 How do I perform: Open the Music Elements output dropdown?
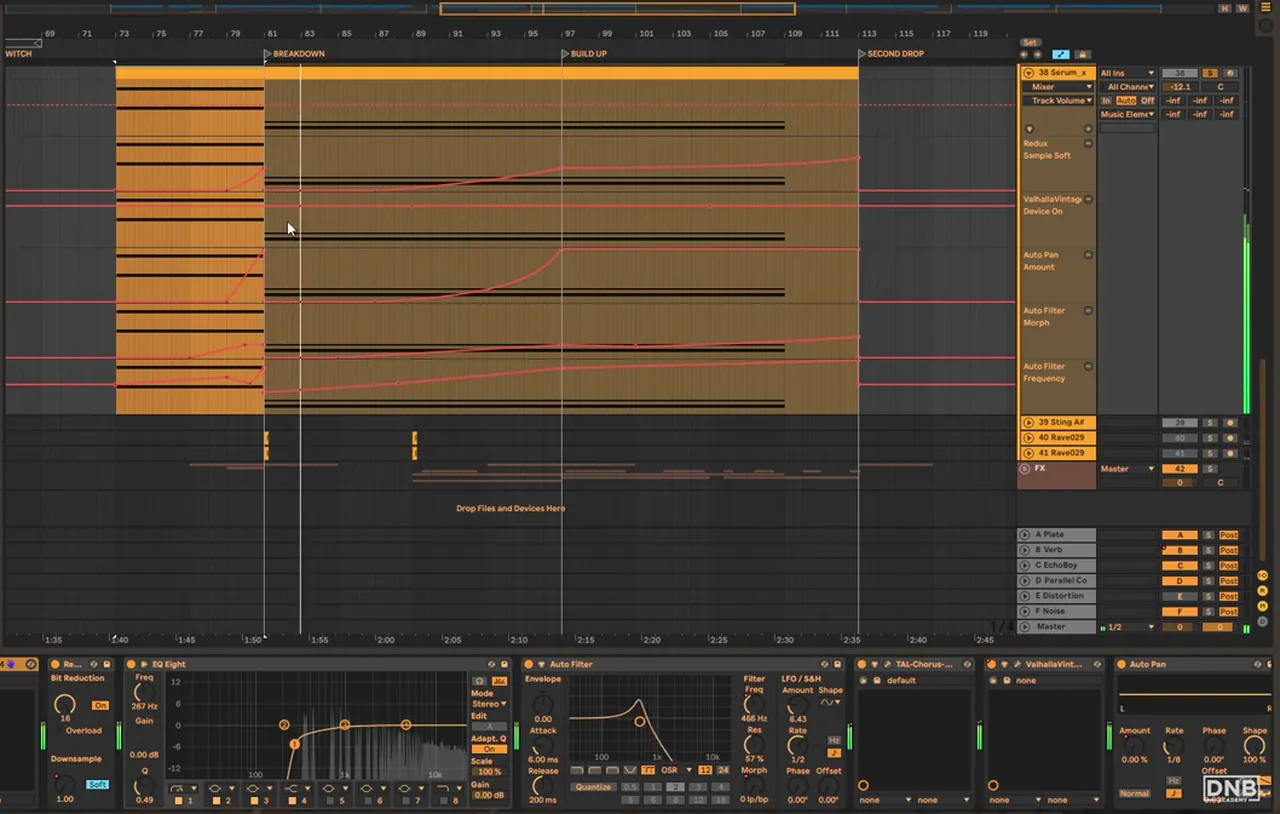click(1128, 115)
